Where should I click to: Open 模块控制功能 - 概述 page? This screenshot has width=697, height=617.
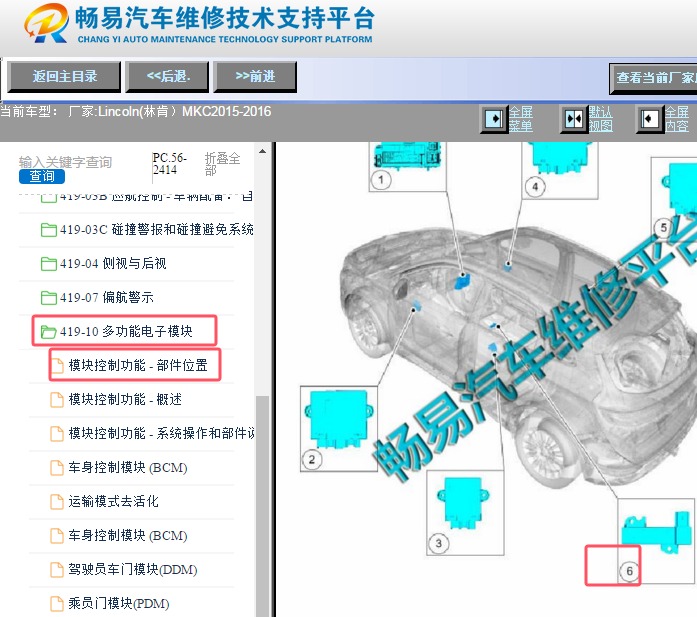pyautogui.click(x=125, y=399)
